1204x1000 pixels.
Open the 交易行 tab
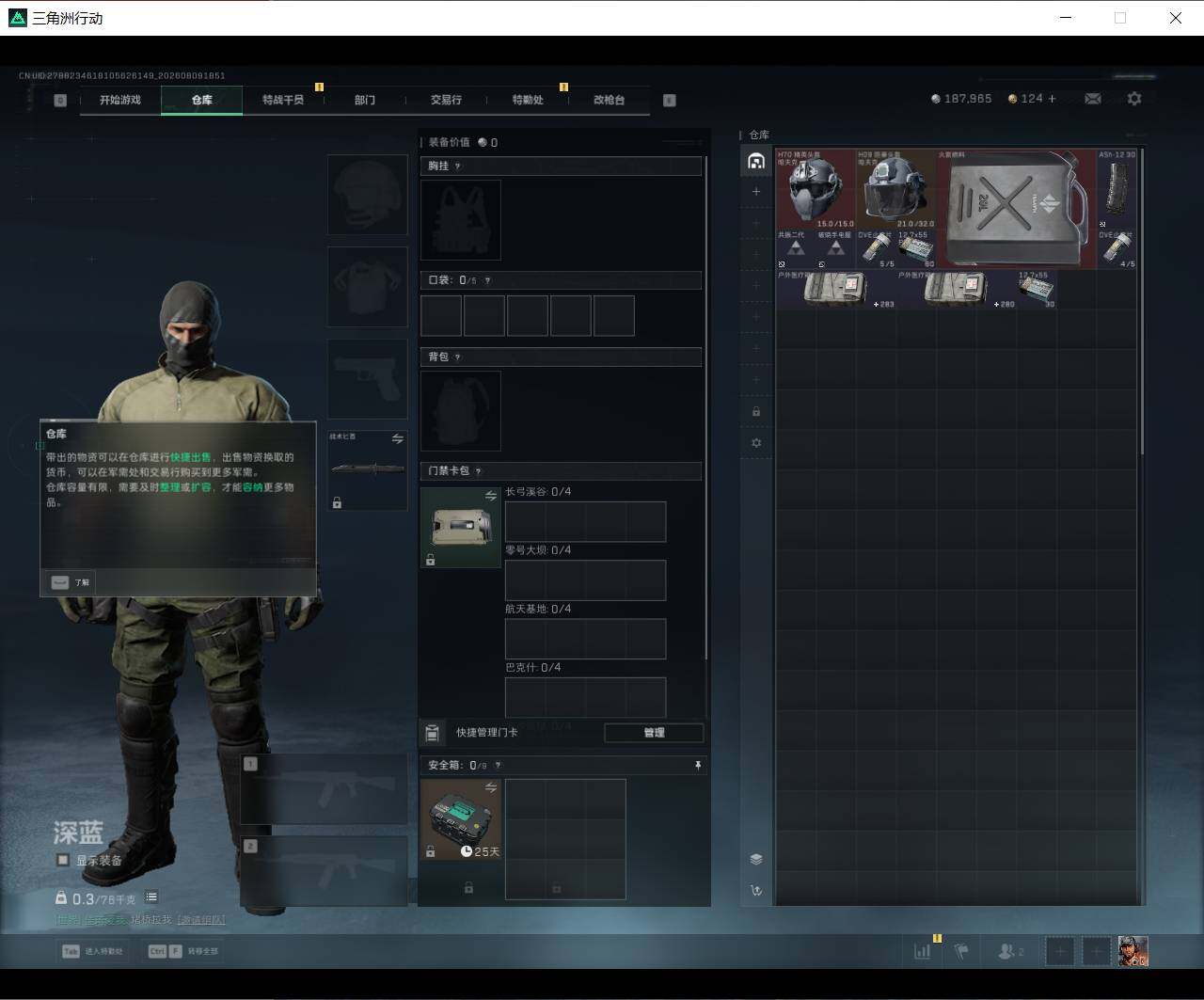pyautogui.click(x=446, y=100)
